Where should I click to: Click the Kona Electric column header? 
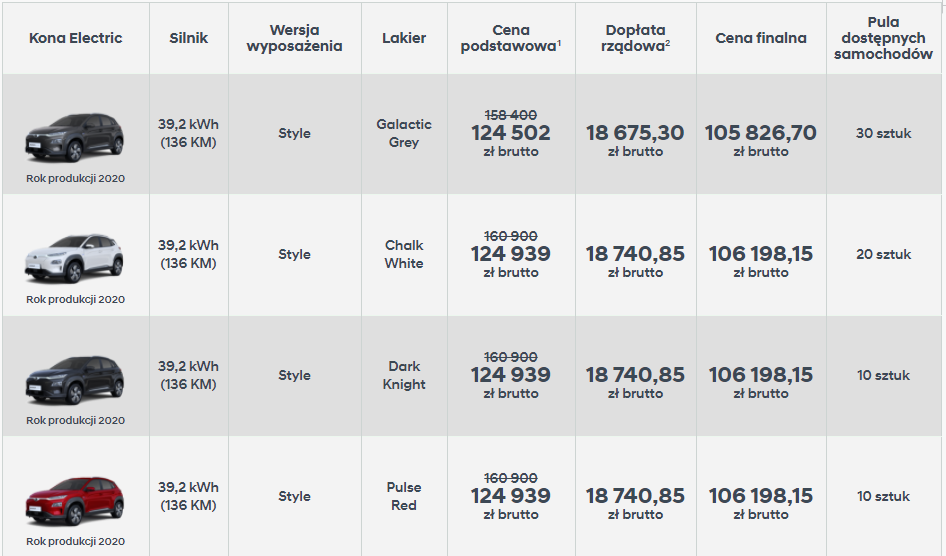76,38
